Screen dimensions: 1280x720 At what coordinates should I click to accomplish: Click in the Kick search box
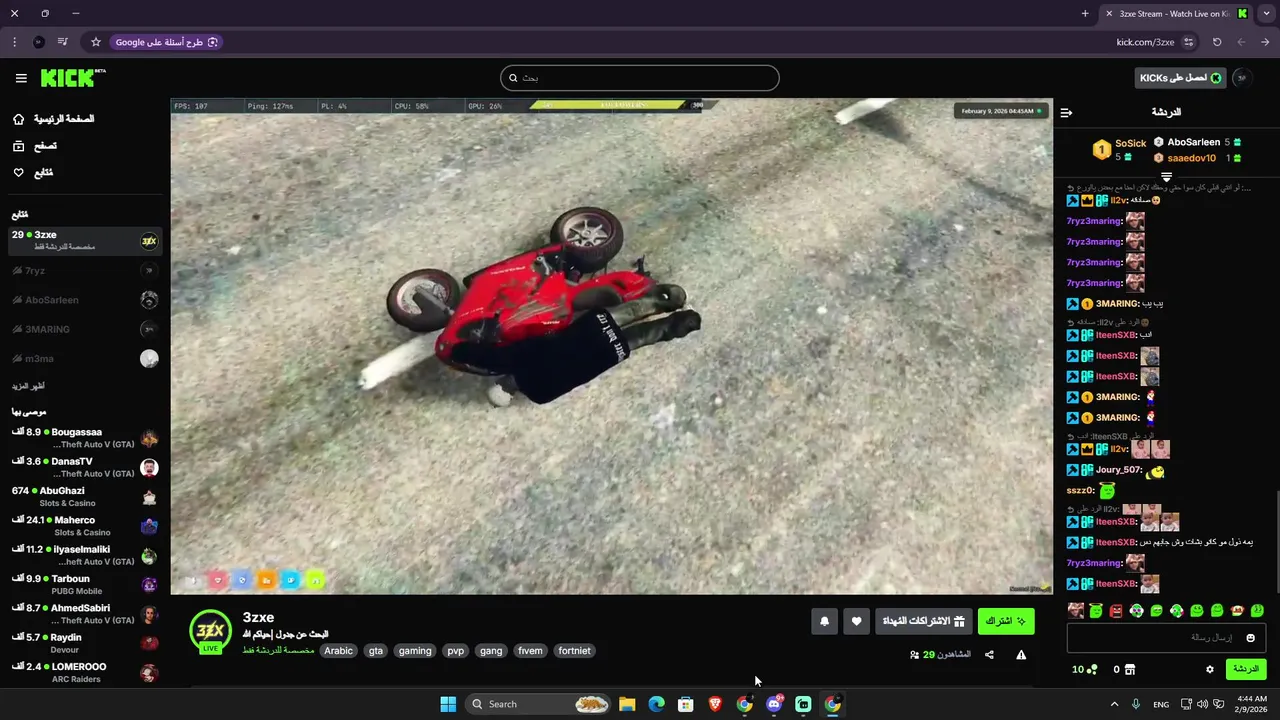[640, 78]
